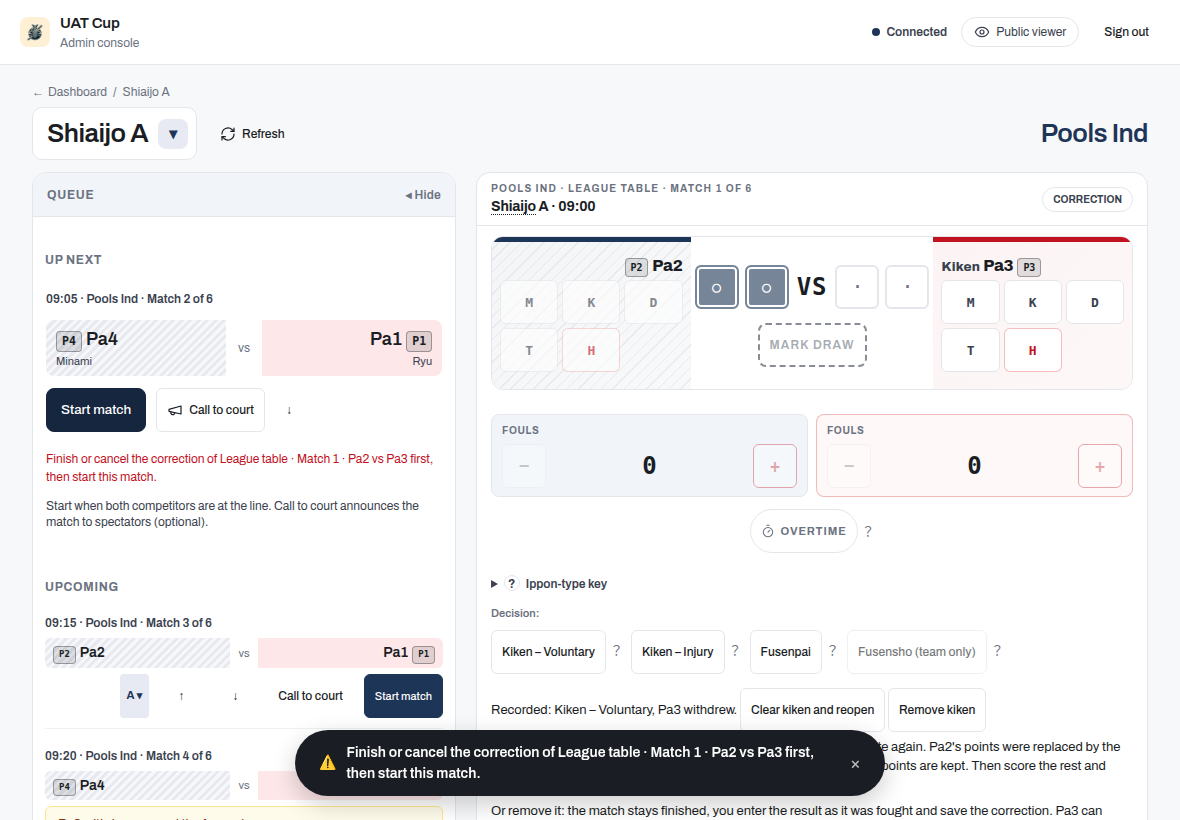
Task: Click the UAT Cup logo icon
Action: pos(35,32)
